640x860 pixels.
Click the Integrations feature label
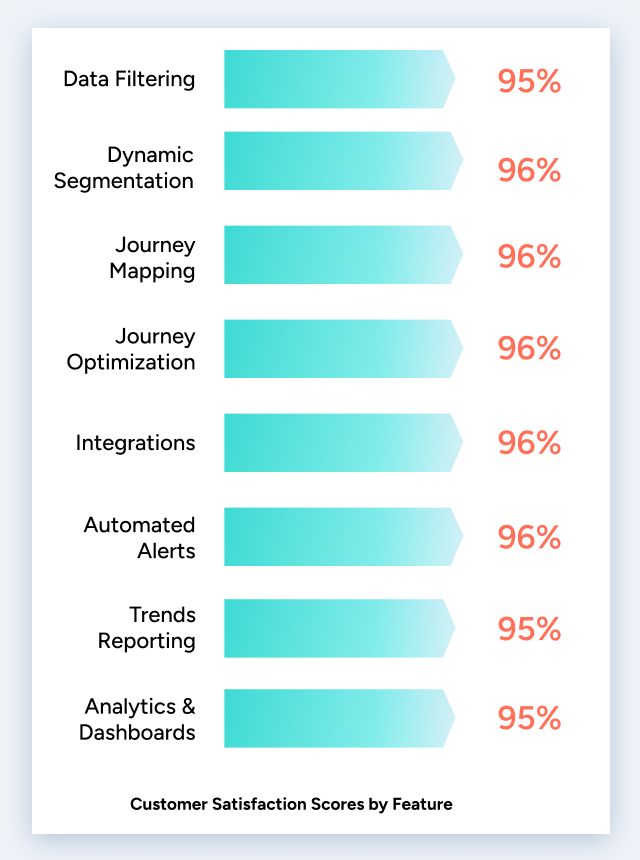pyautogui.click(x=135, y=442)
